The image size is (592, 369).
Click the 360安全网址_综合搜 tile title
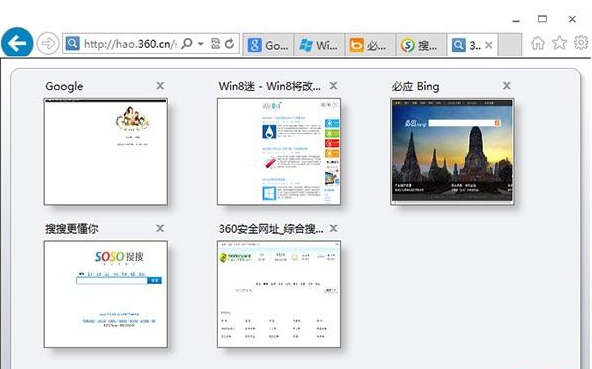[271, 229]
